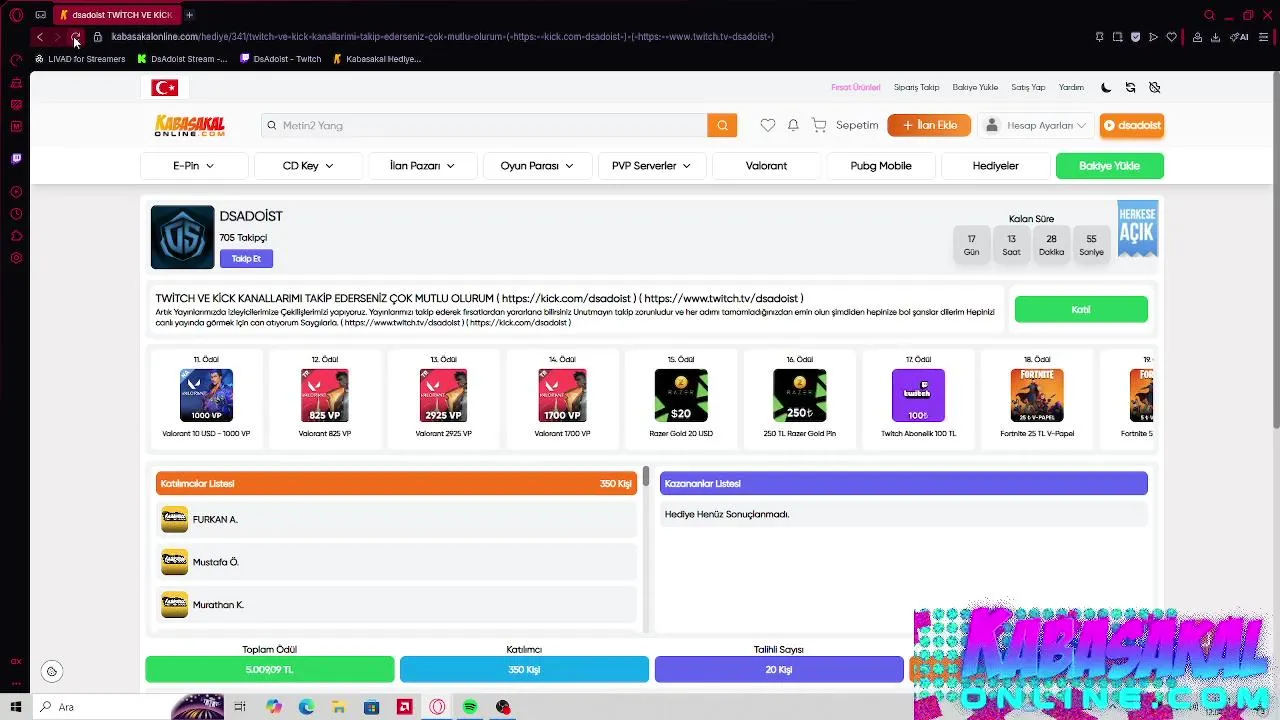Open the browser downloads icon
The height and width of the screenshot is (720, 1280).
(x=1215, y=37)
